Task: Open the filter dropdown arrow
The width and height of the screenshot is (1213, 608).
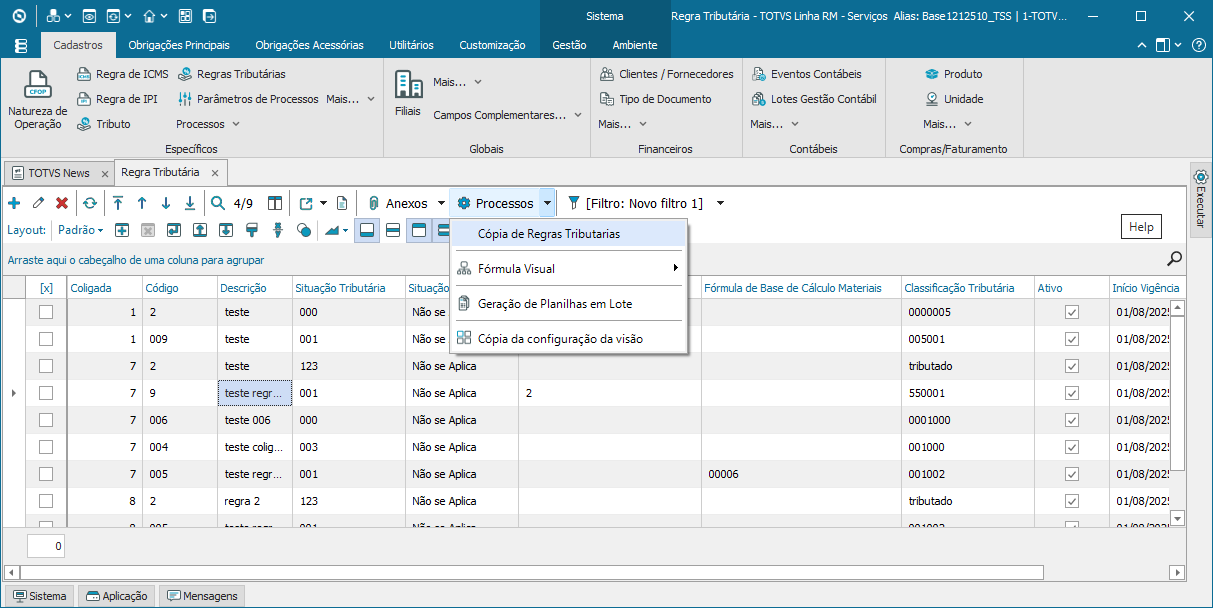Action: pyautogui.click(x=720, y=203)
